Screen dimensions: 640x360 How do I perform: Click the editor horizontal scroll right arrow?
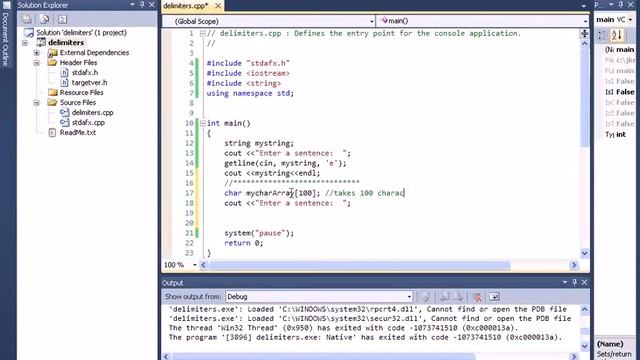574,265
